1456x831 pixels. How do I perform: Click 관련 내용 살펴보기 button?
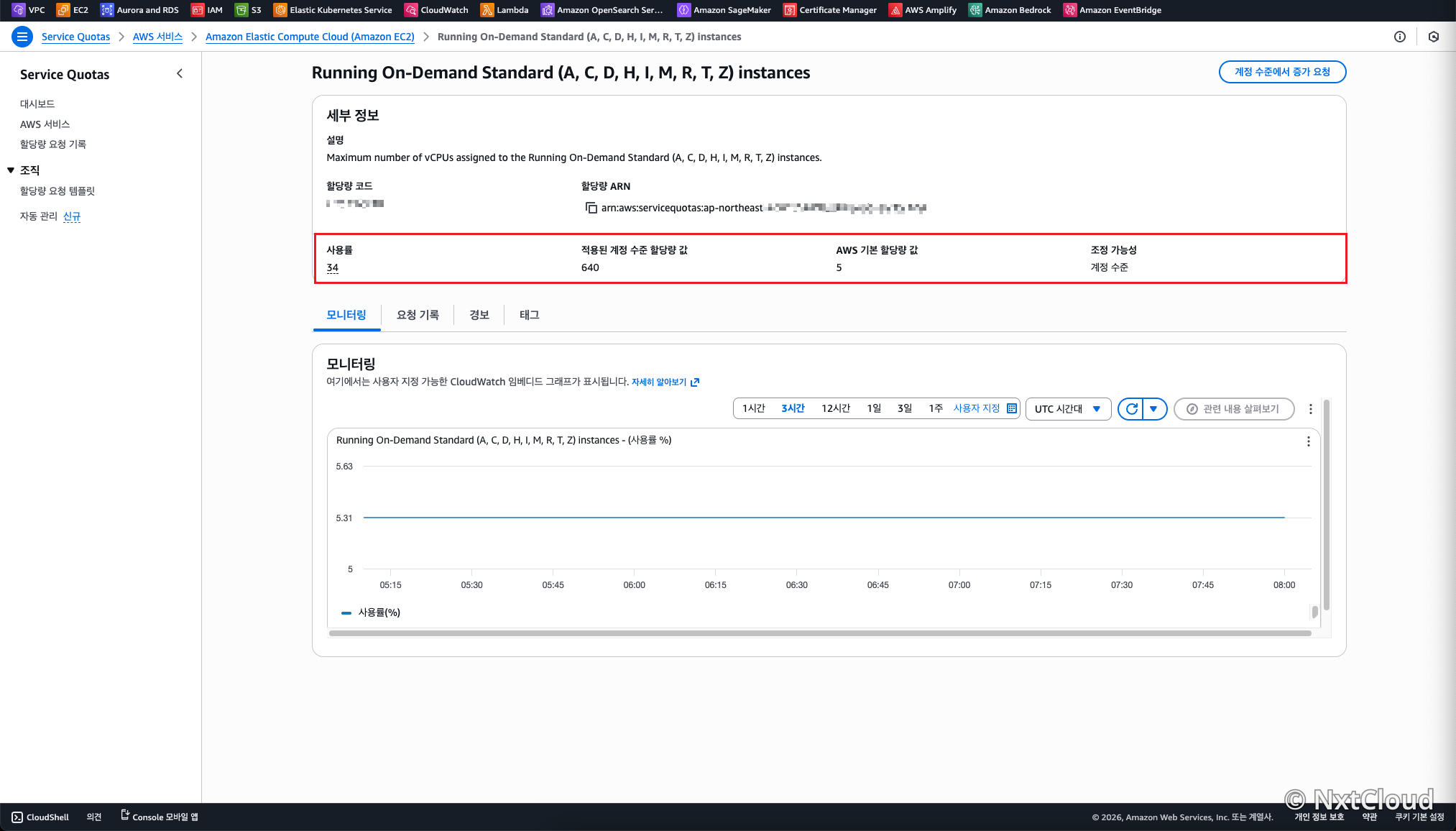tap(1234, 408)
